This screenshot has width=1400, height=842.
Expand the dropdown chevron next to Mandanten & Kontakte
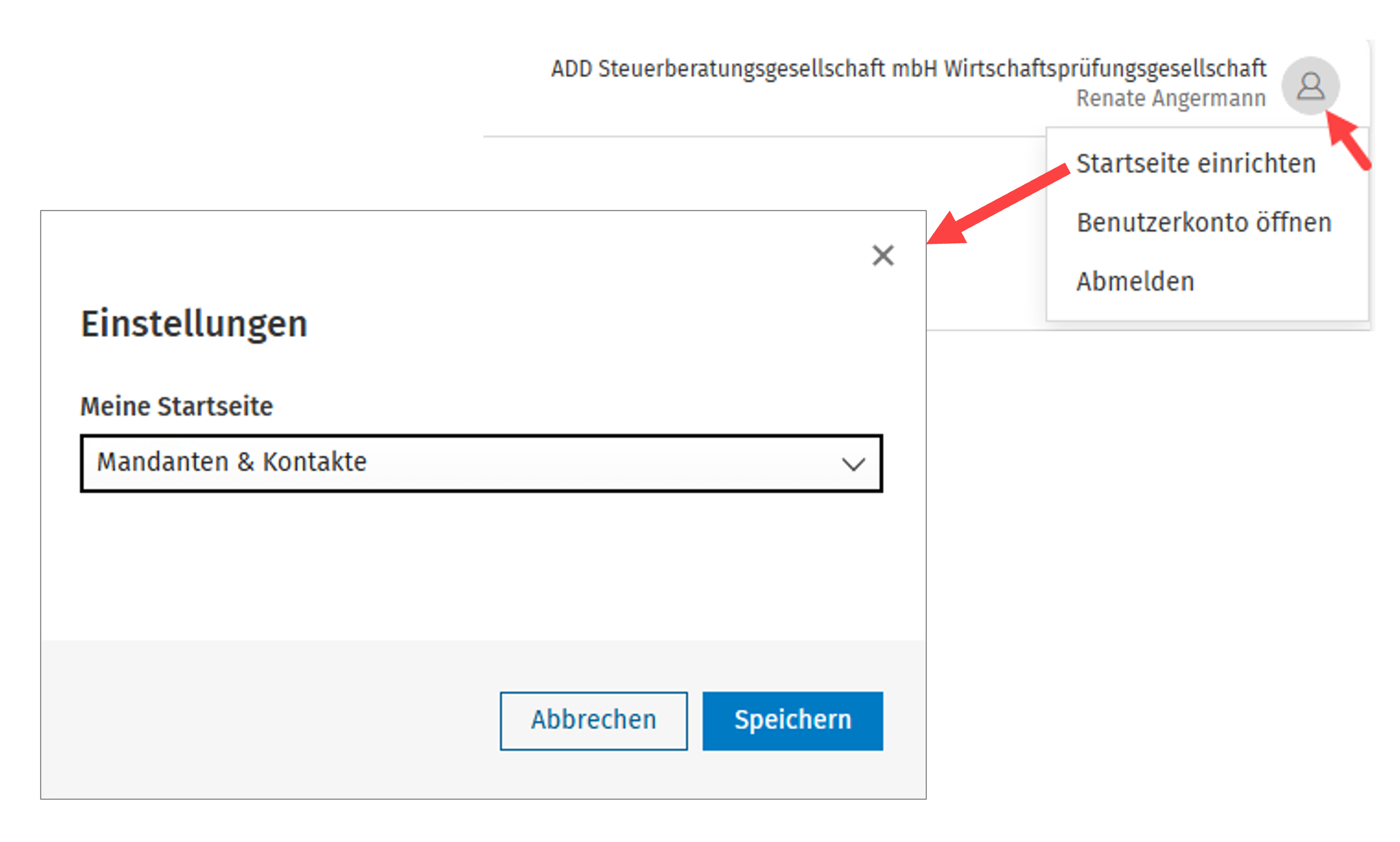click(853, 464)
